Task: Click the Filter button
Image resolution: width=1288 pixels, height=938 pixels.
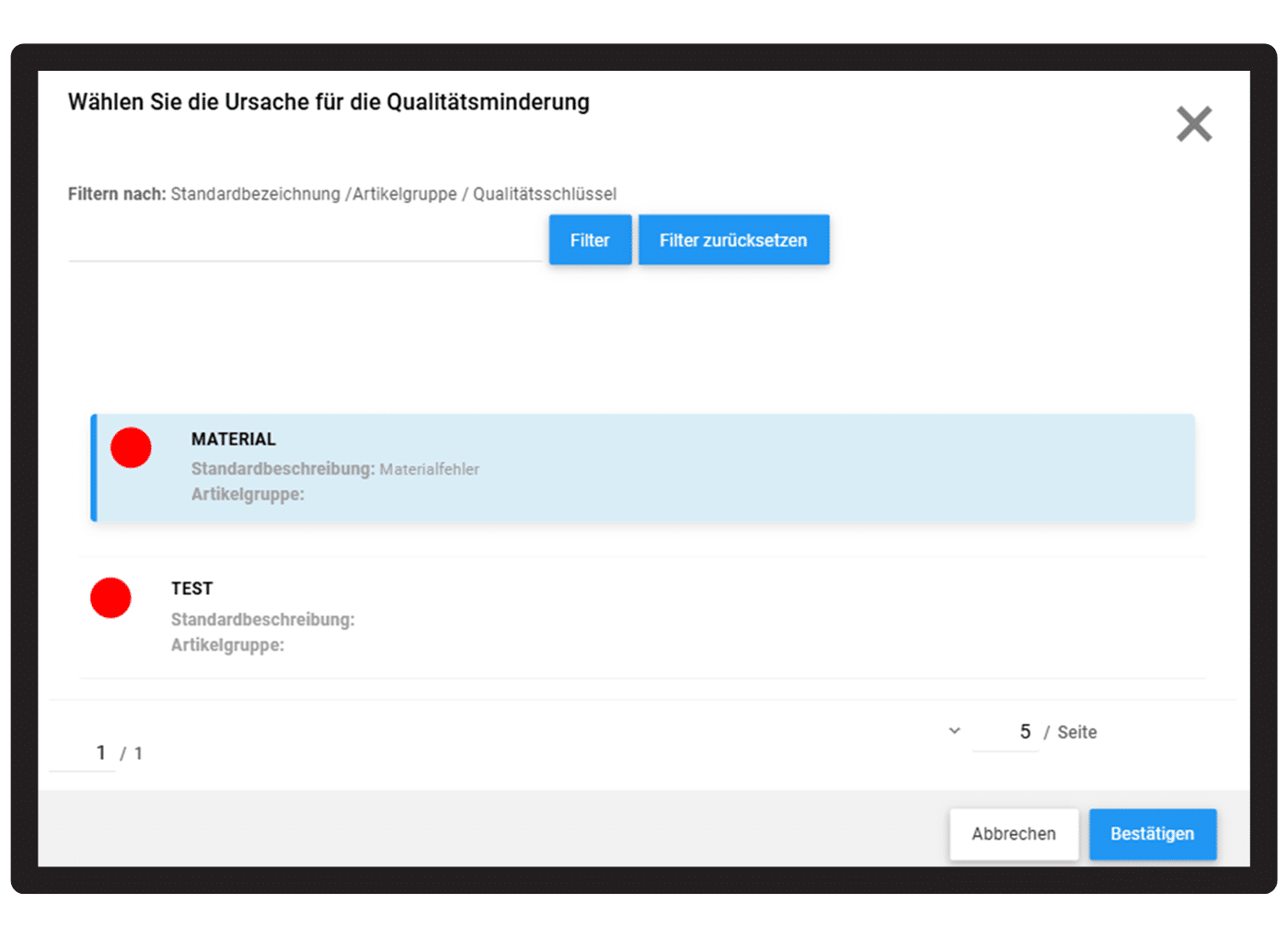Action: tap(591, 240)
